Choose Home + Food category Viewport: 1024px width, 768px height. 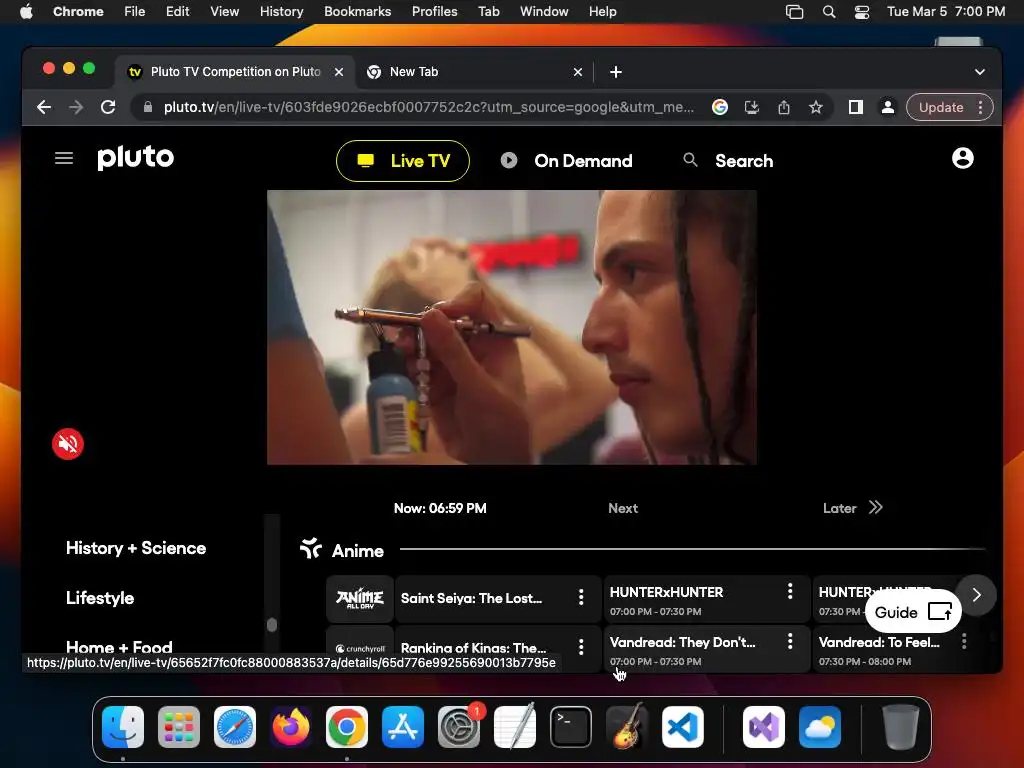[120, 647]
